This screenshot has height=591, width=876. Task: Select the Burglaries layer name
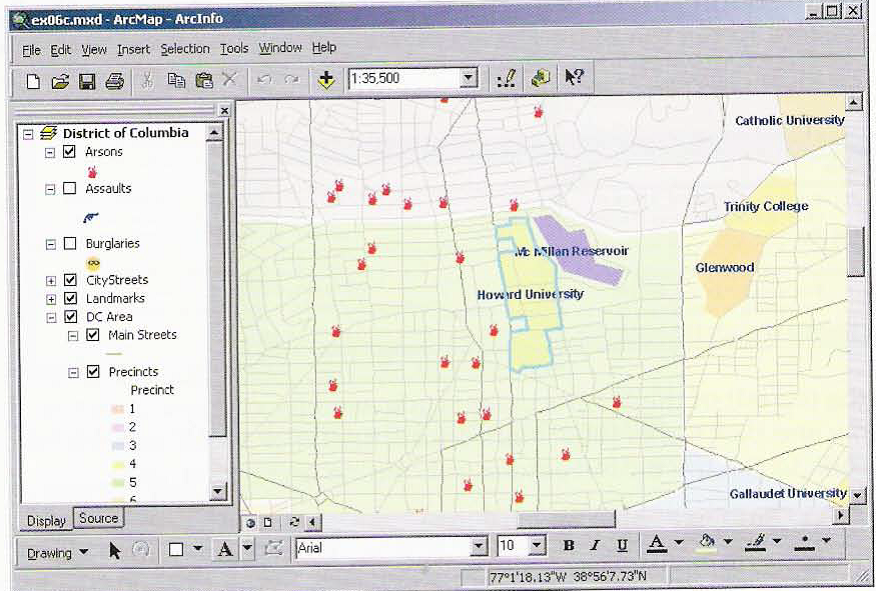coord(113,244)
